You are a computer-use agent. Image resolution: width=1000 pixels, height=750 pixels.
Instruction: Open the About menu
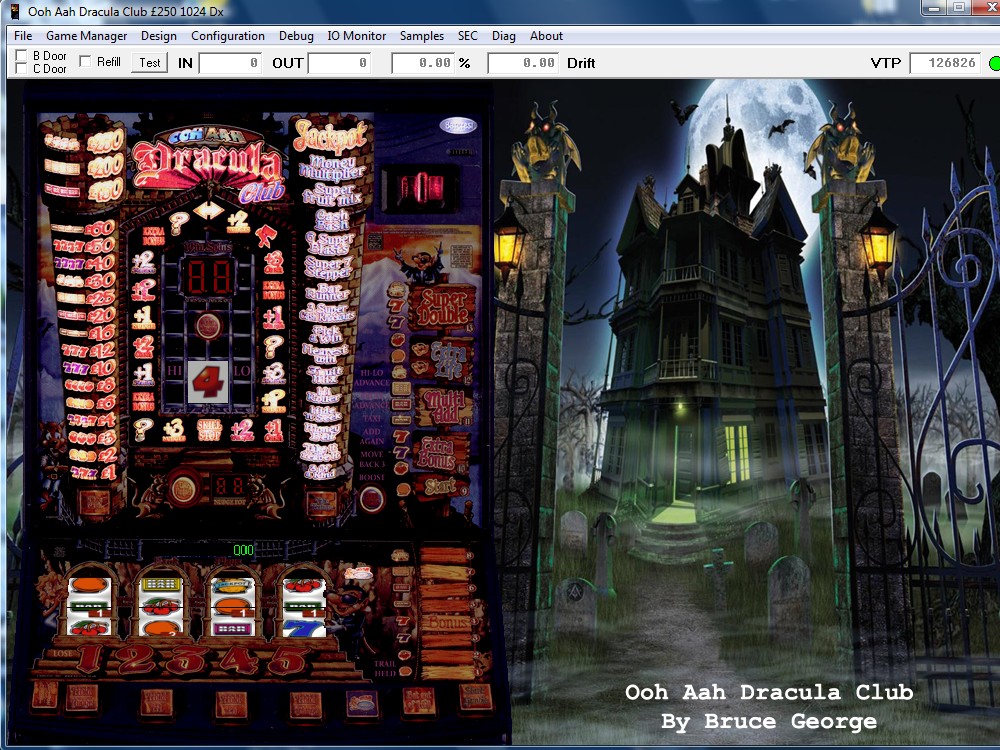(x=546, y=36)
